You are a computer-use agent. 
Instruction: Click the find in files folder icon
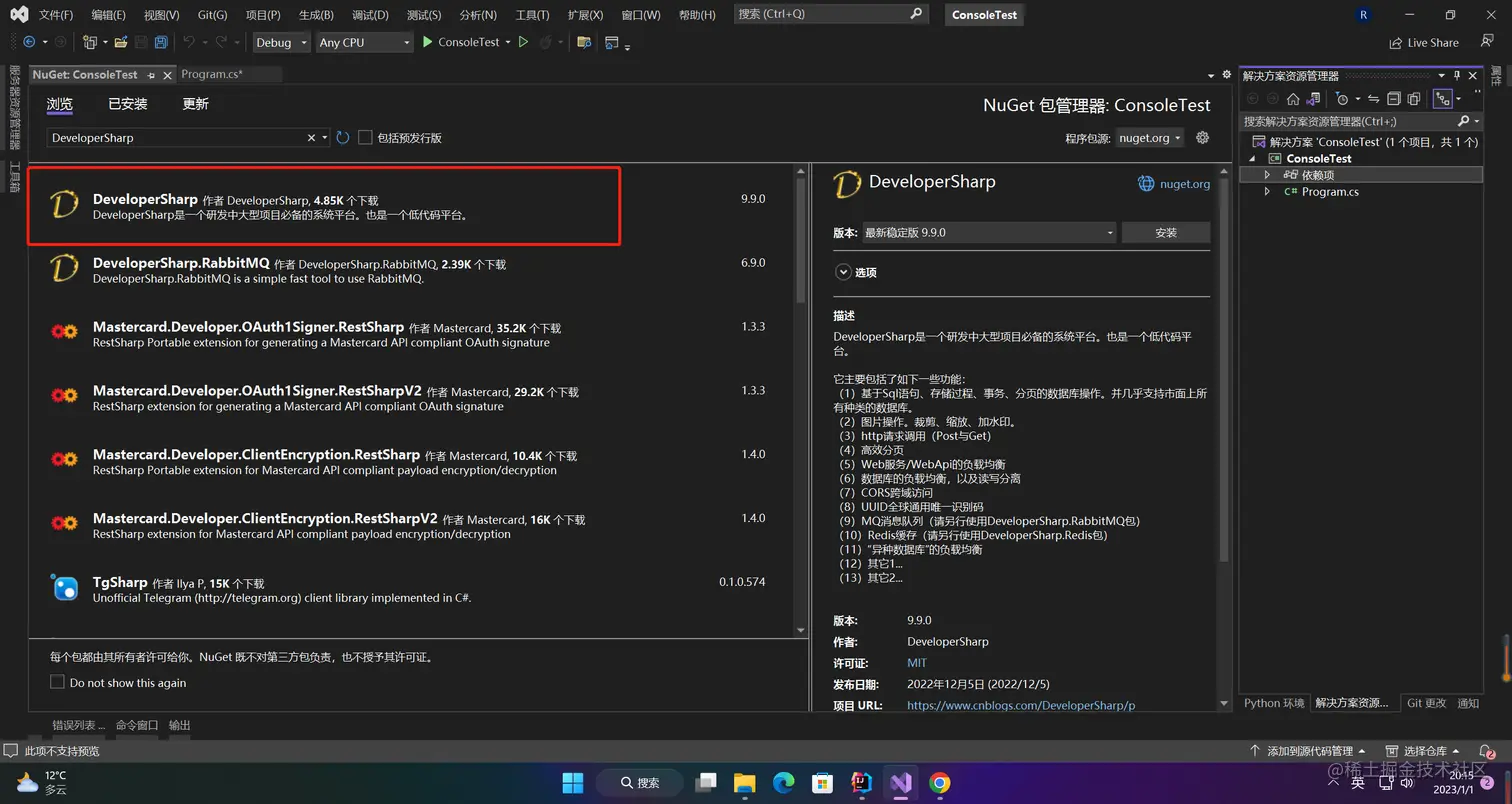click(x=584, y=42)
